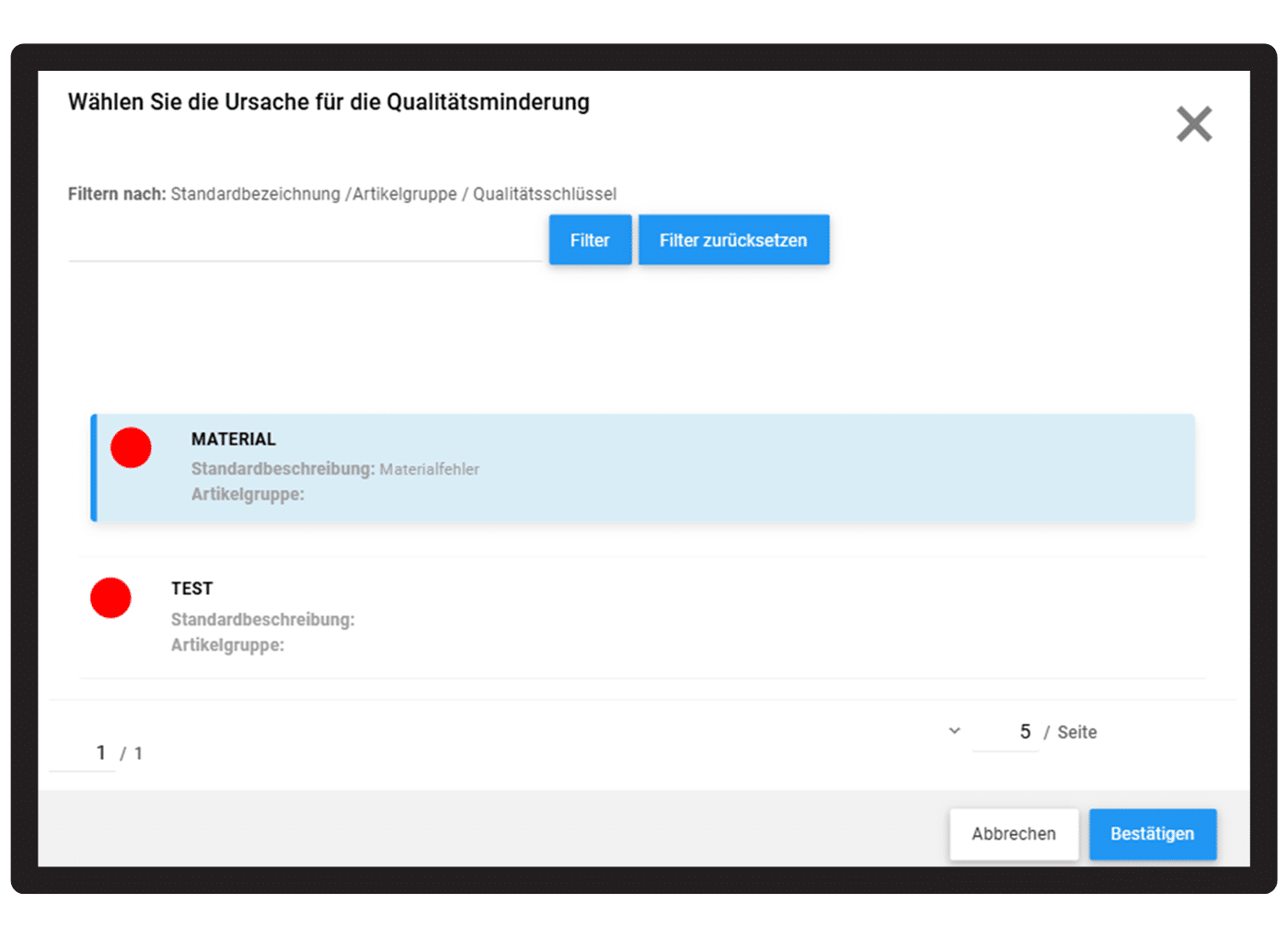
Task: Focus the filter text input field
Action: pos(306,242)
